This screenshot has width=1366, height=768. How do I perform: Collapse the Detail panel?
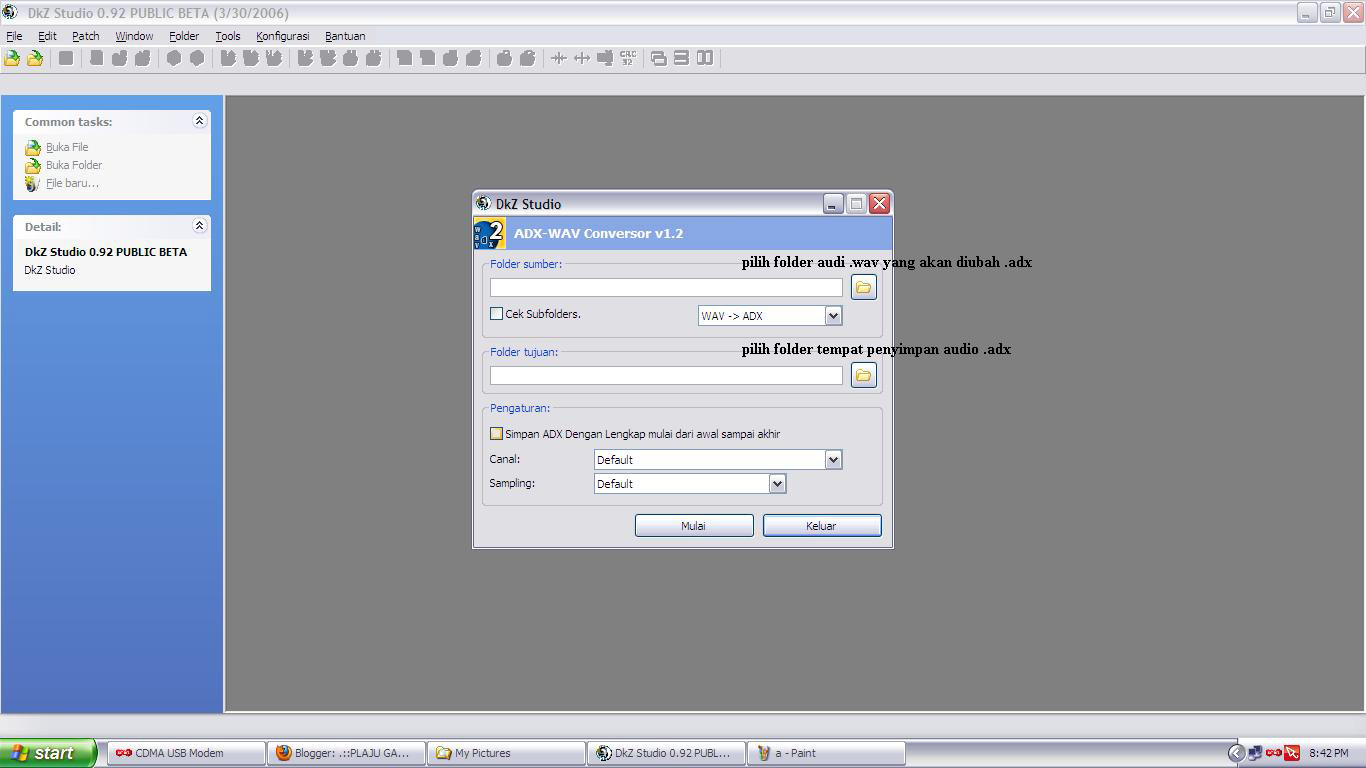pyautogui.click(x=199, y=226)
